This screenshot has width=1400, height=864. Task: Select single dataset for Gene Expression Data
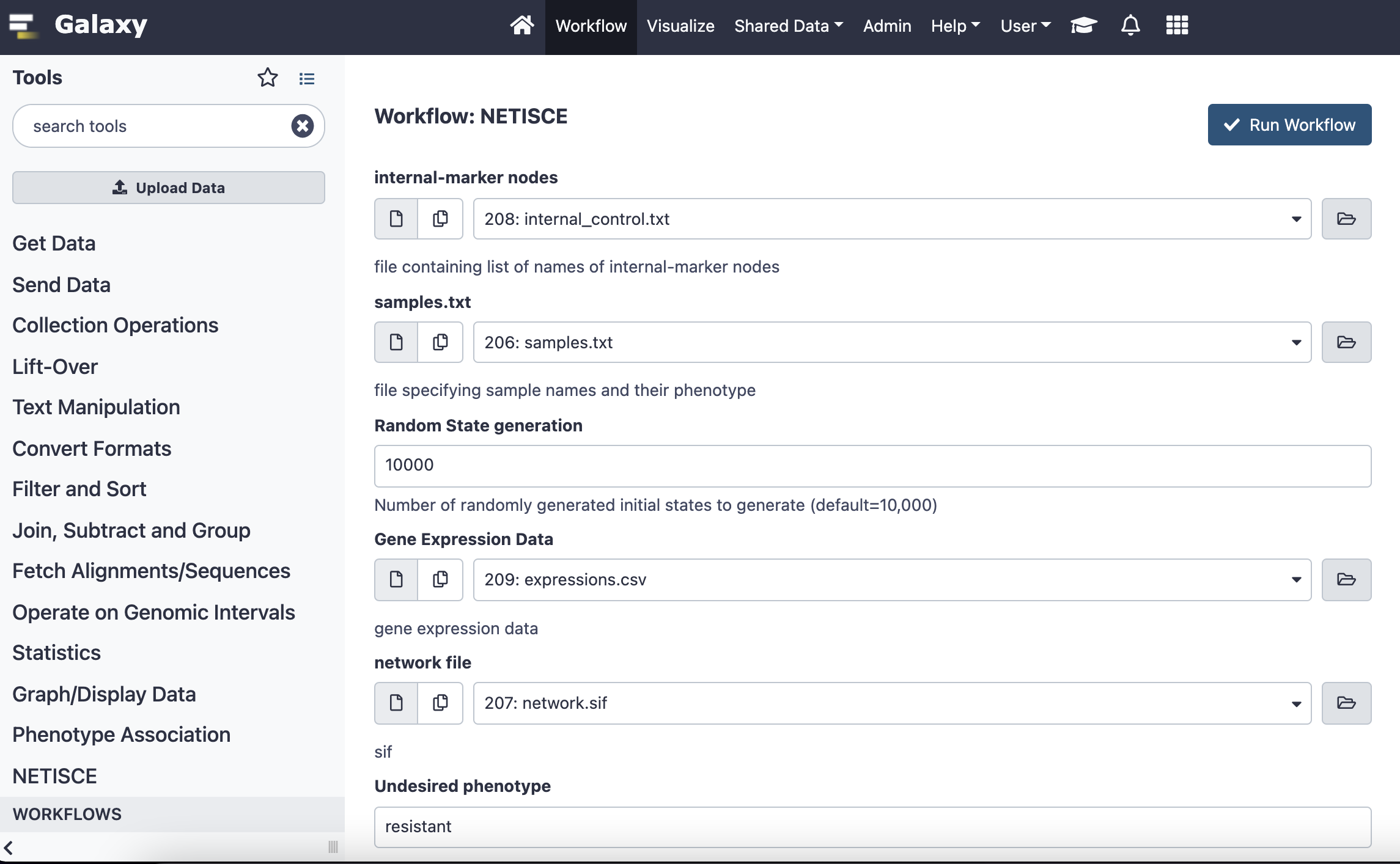pos(396,579)
